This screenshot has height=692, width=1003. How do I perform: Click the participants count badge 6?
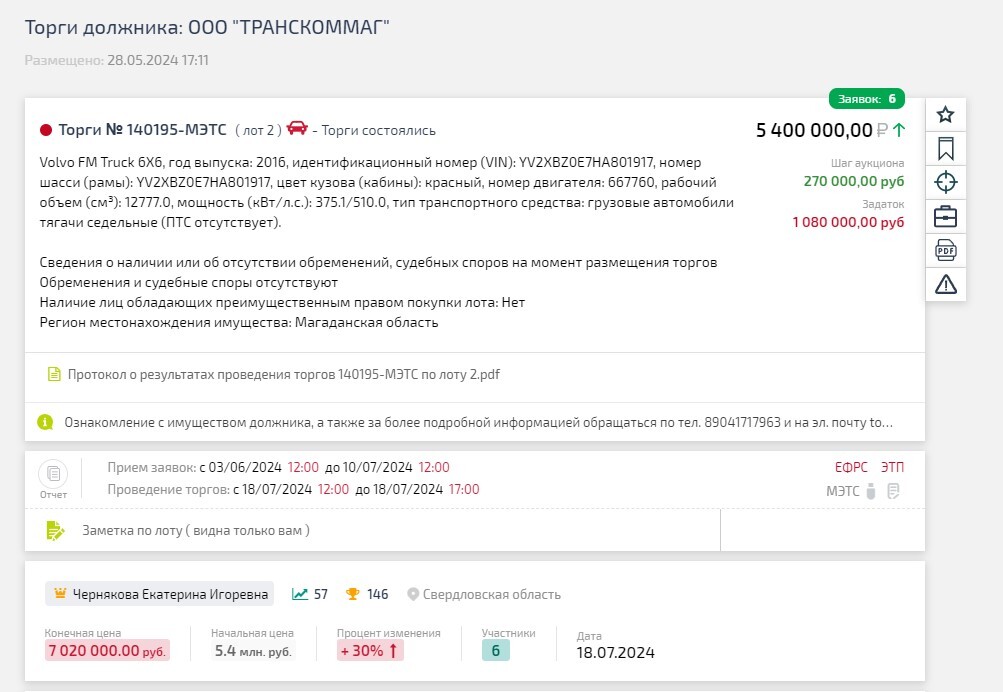pyautogui.click(x=495, y=650)
